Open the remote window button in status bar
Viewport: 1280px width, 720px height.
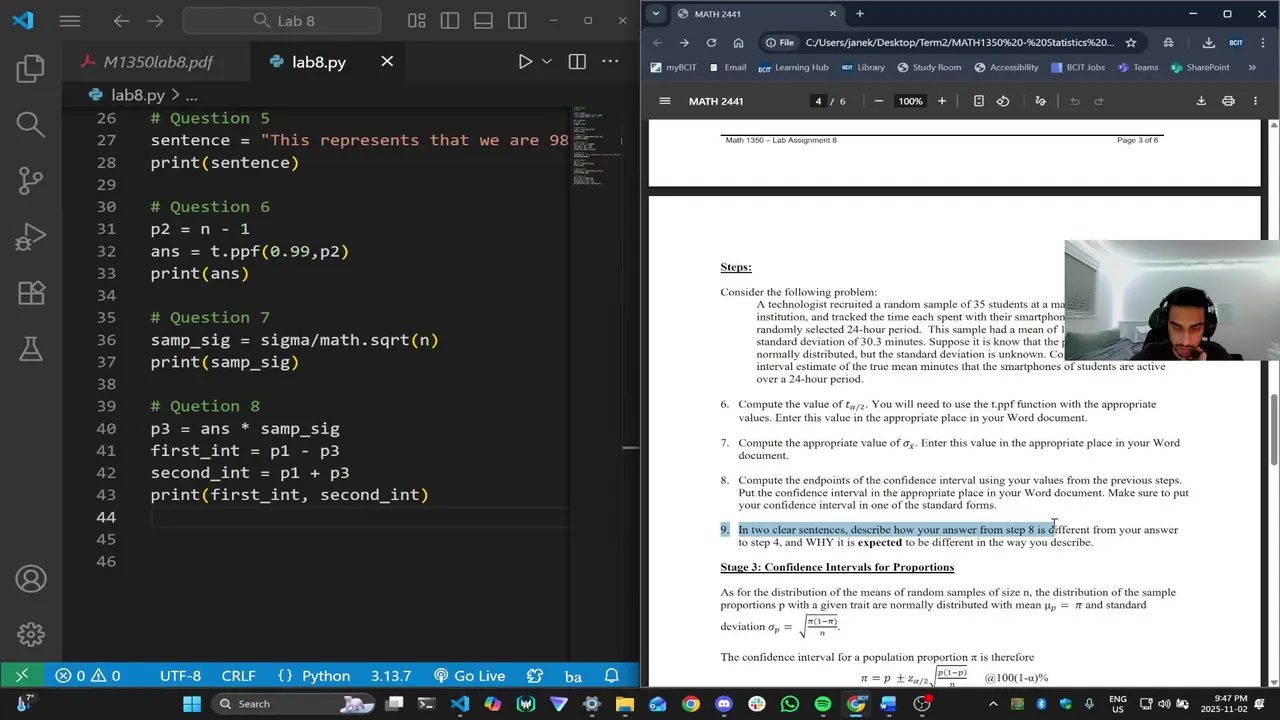pyautogui.click(x=22, y=676)
